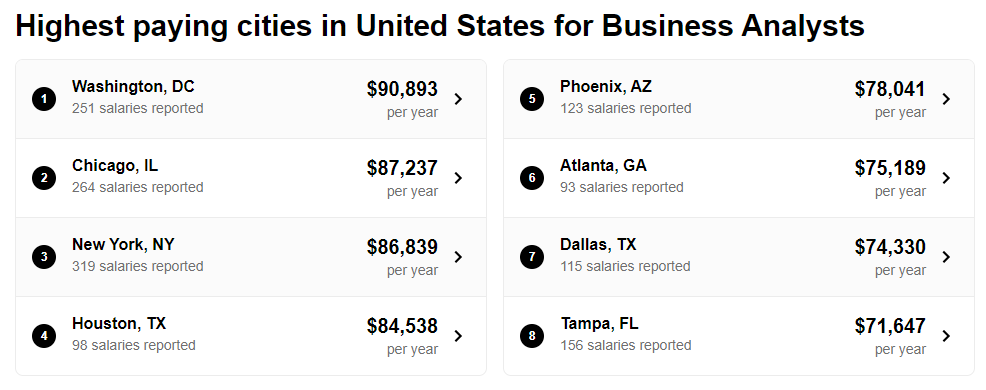986x390 pixels.
Task: Click the rank 1 badge for Washington
Action: 44,99
